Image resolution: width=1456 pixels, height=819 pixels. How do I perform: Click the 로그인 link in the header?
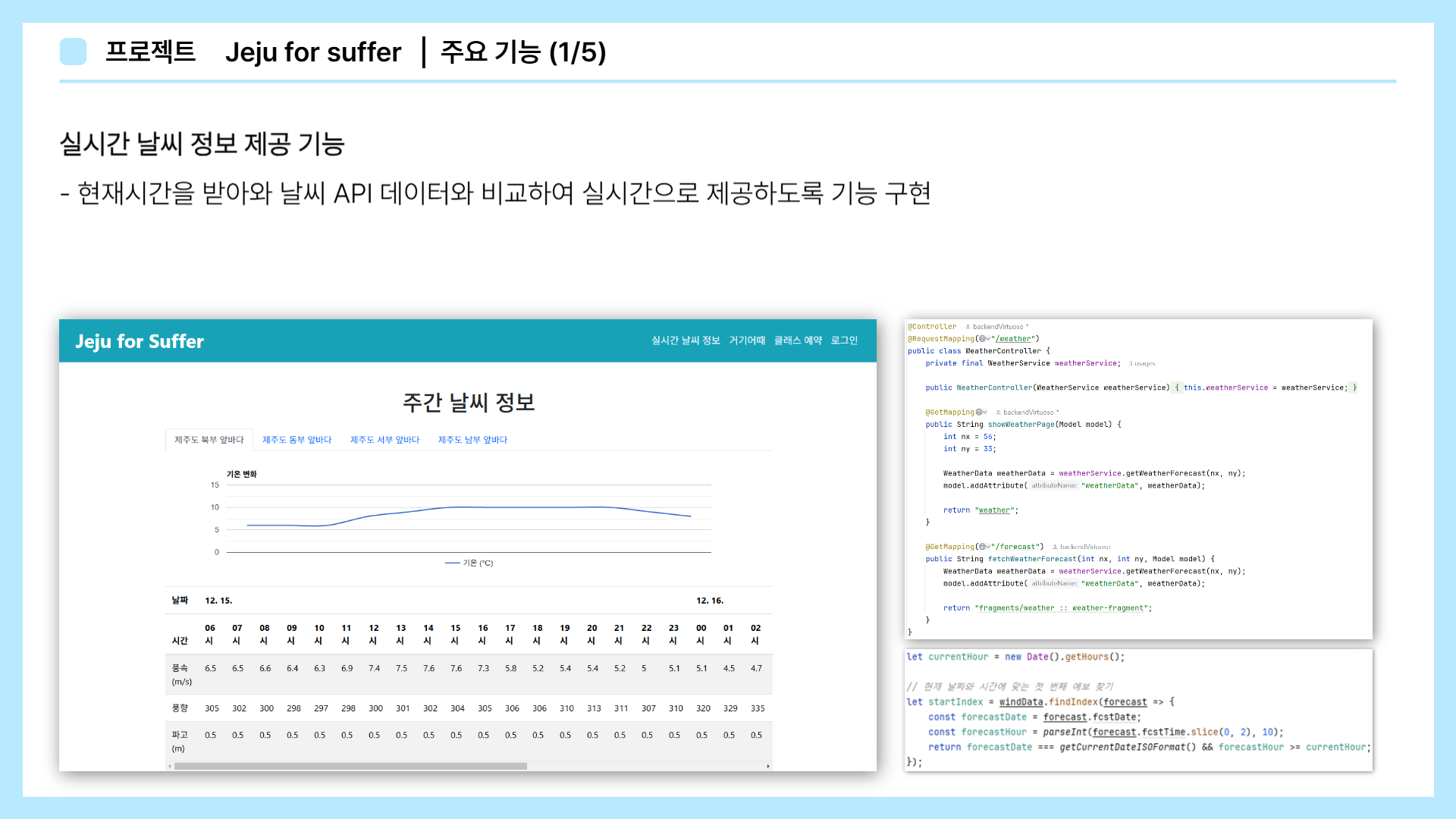(844, 340)
